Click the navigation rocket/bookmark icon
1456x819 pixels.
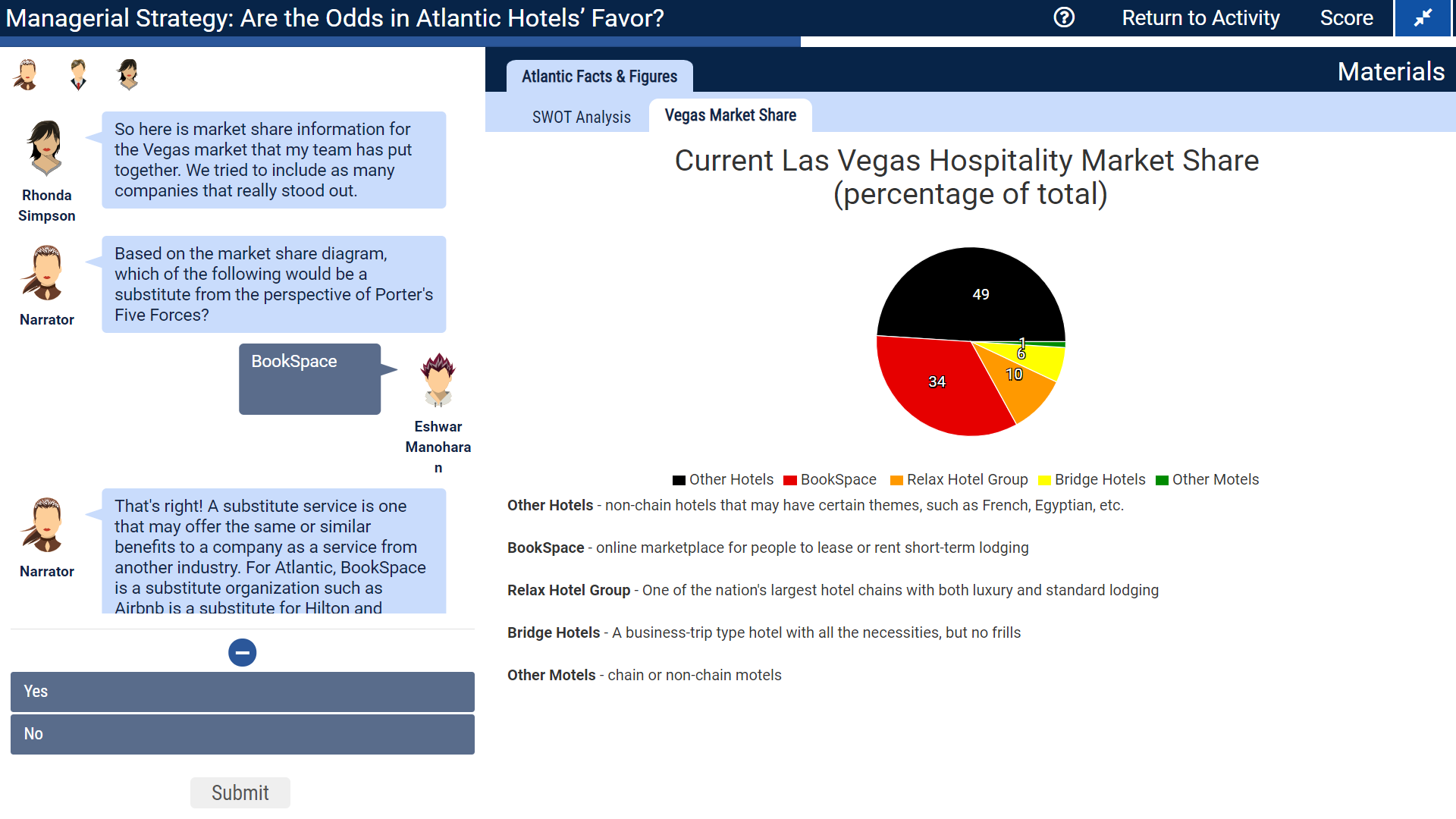point(1425,17)
